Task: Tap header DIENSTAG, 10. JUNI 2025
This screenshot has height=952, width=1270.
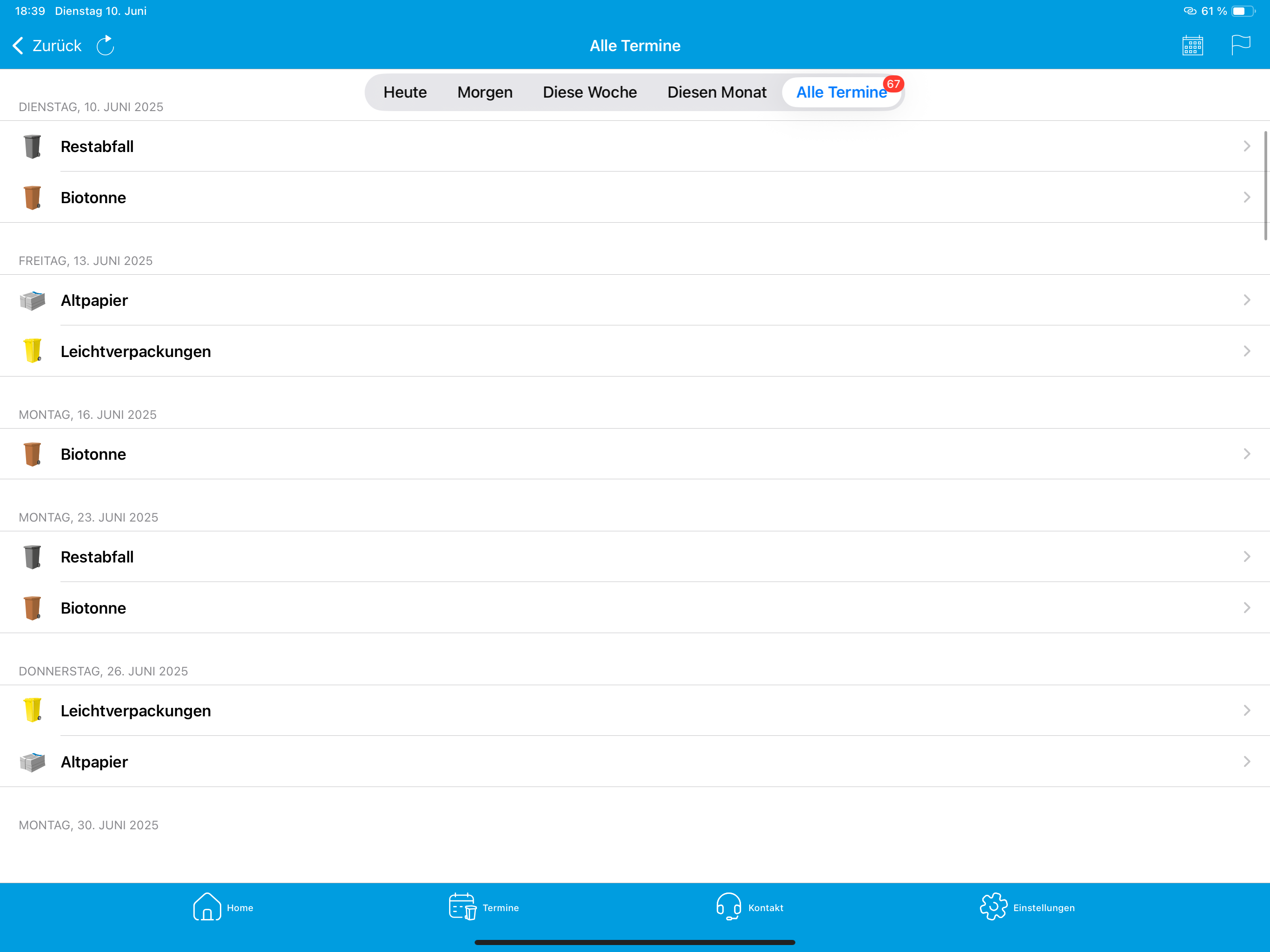Action: tap(91, 107)
